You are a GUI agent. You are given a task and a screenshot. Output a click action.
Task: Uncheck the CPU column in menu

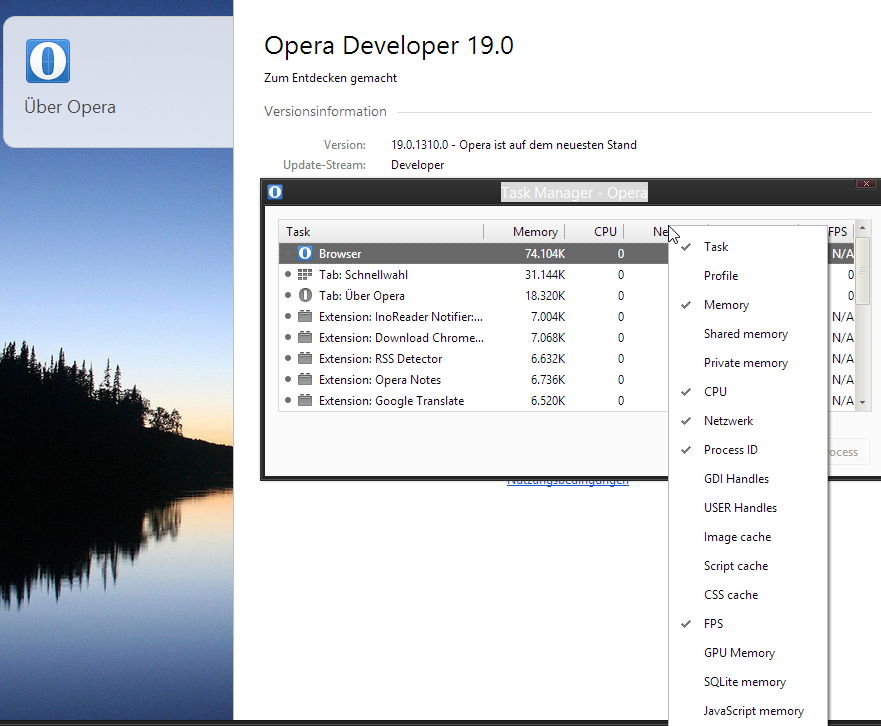point(748,392)
